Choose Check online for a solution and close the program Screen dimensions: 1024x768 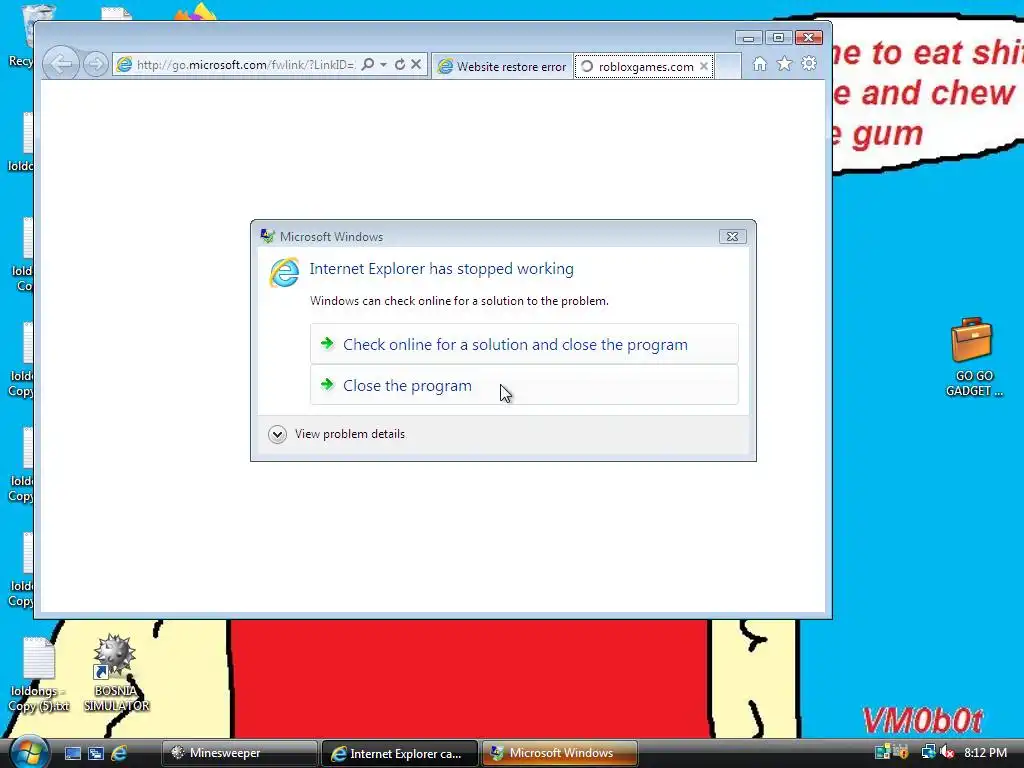pos(524,344)
